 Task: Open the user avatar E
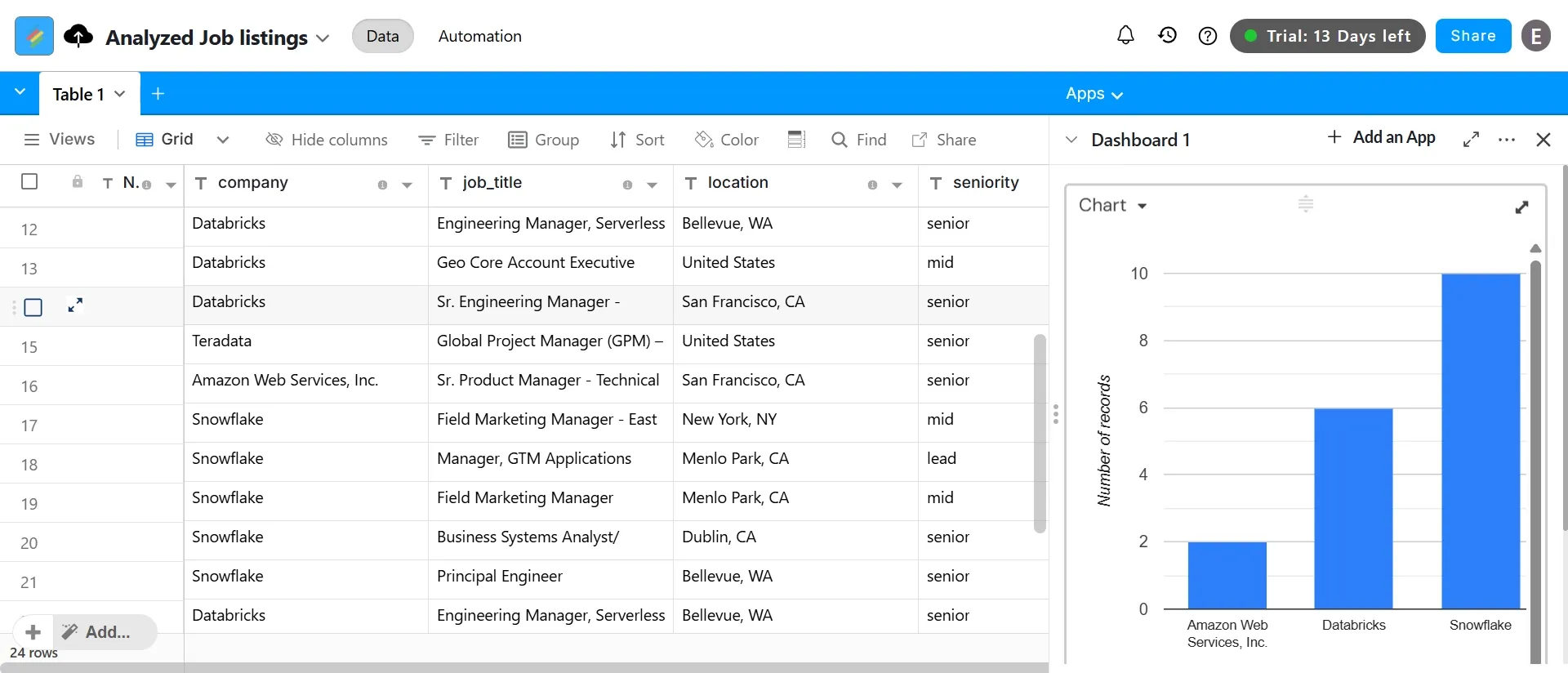pyautogui.click(x=1536, y=36)
